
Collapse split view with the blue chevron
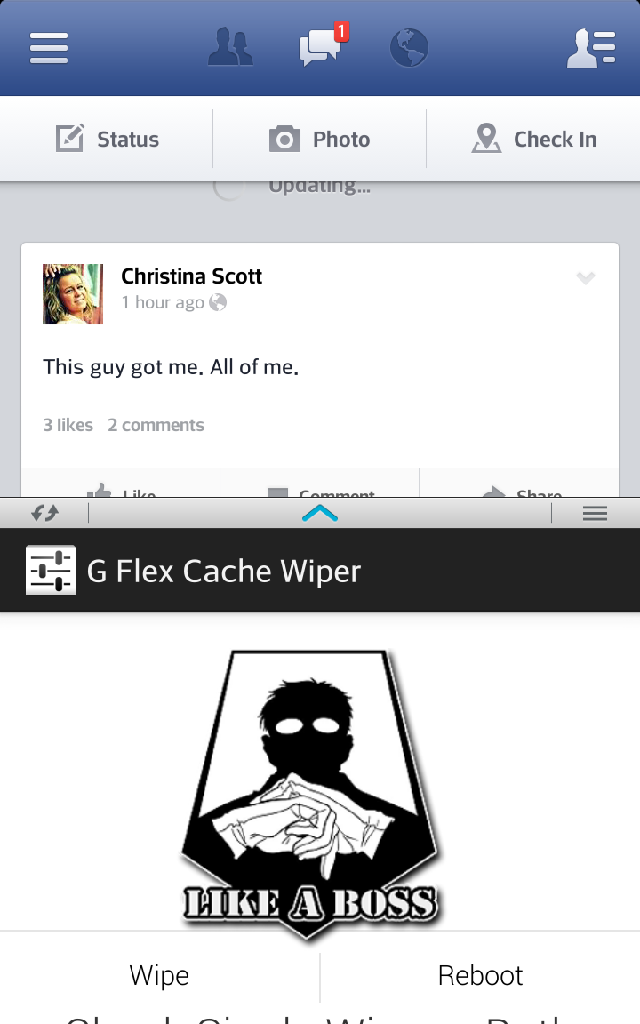(320, 513)
